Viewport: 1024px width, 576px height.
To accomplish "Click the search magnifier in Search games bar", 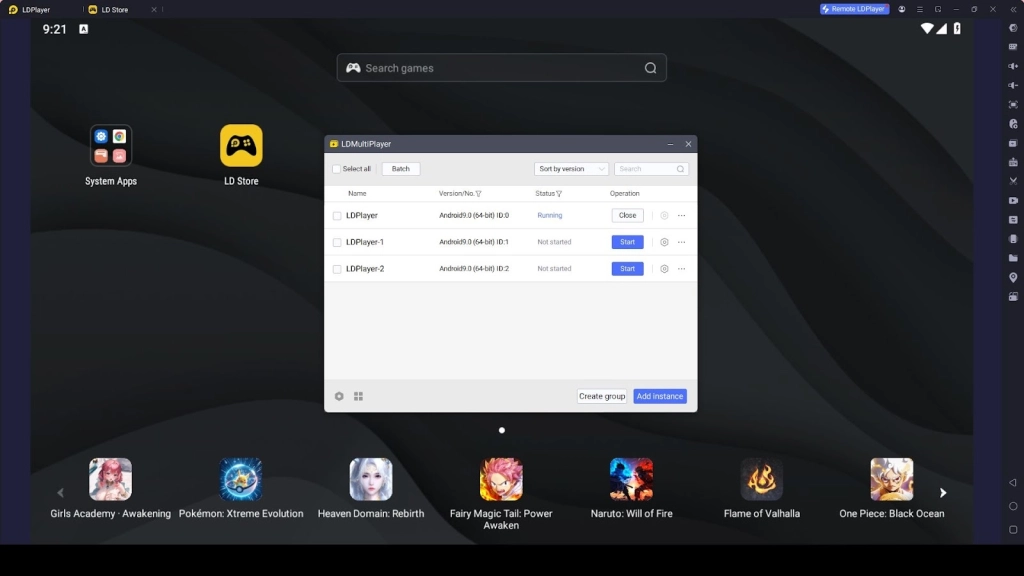I will 650,68.
